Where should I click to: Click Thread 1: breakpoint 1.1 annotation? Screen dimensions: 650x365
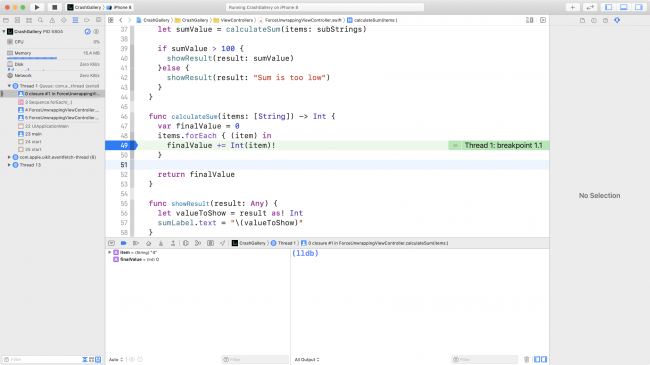(x=499, y=145)
